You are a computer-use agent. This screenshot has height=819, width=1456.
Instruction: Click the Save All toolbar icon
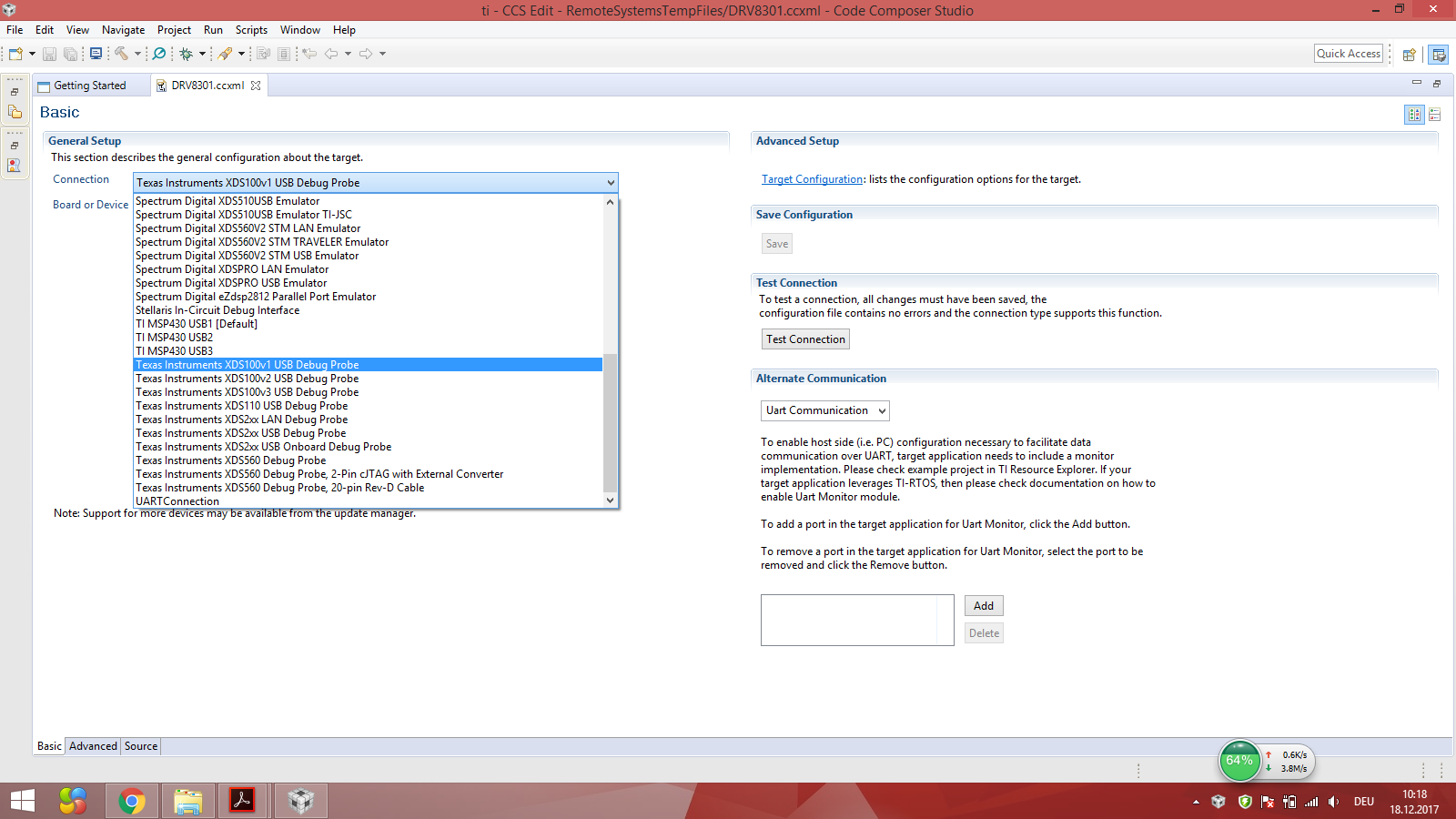point(70,54)
